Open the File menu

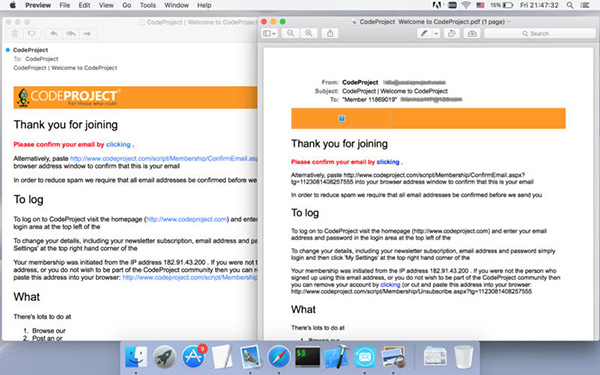(65, 5)
